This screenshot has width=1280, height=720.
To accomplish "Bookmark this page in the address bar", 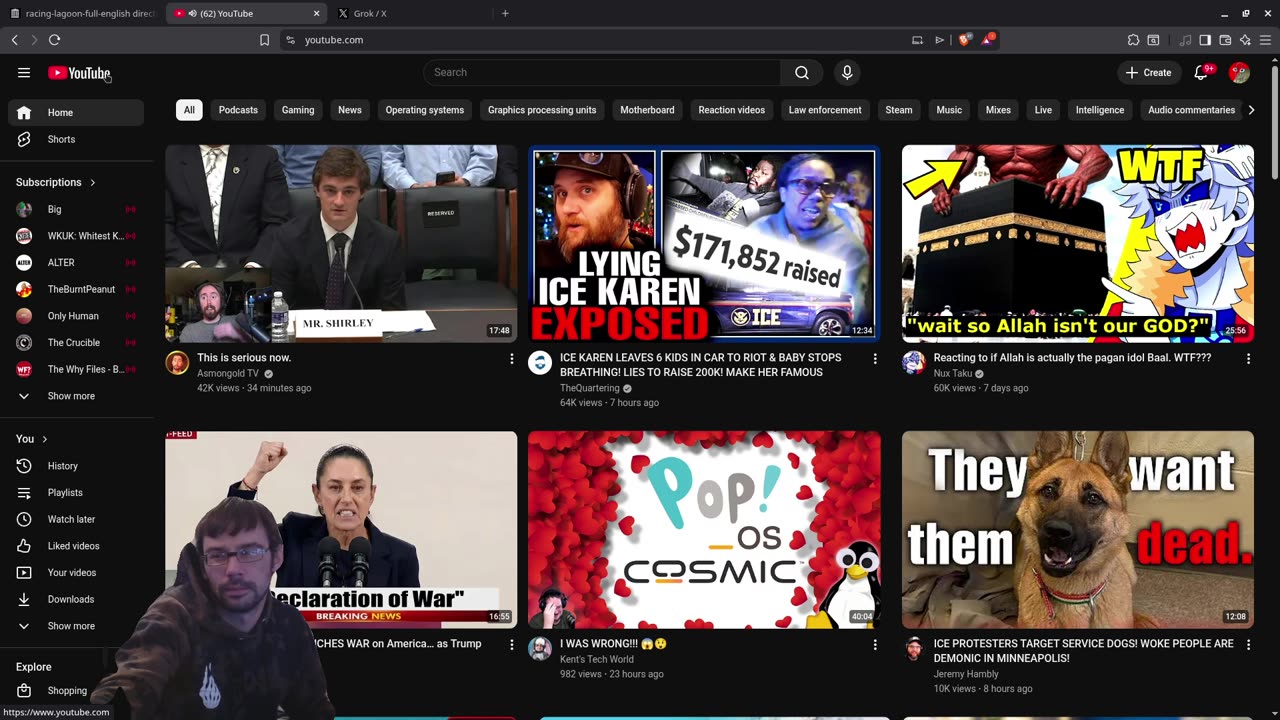I will 264,40.
